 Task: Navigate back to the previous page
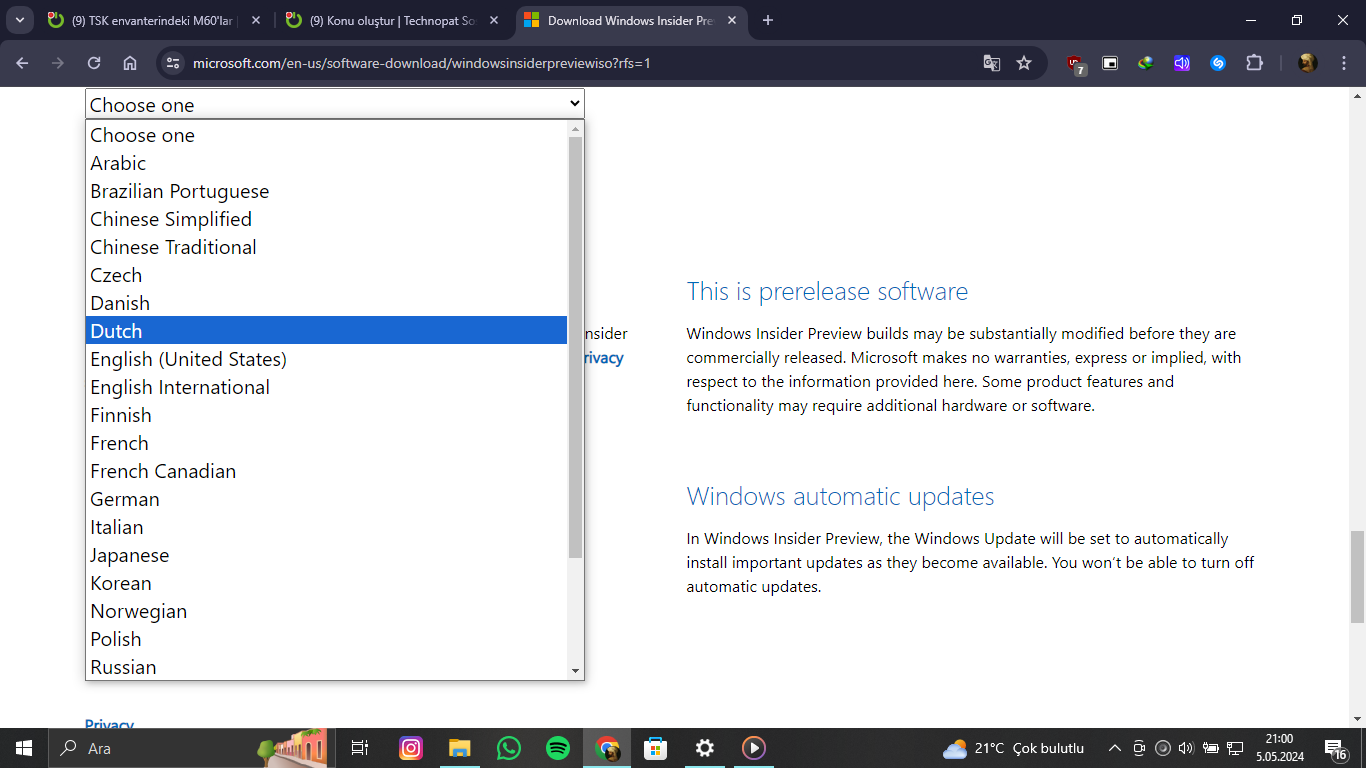pos(22,63)
